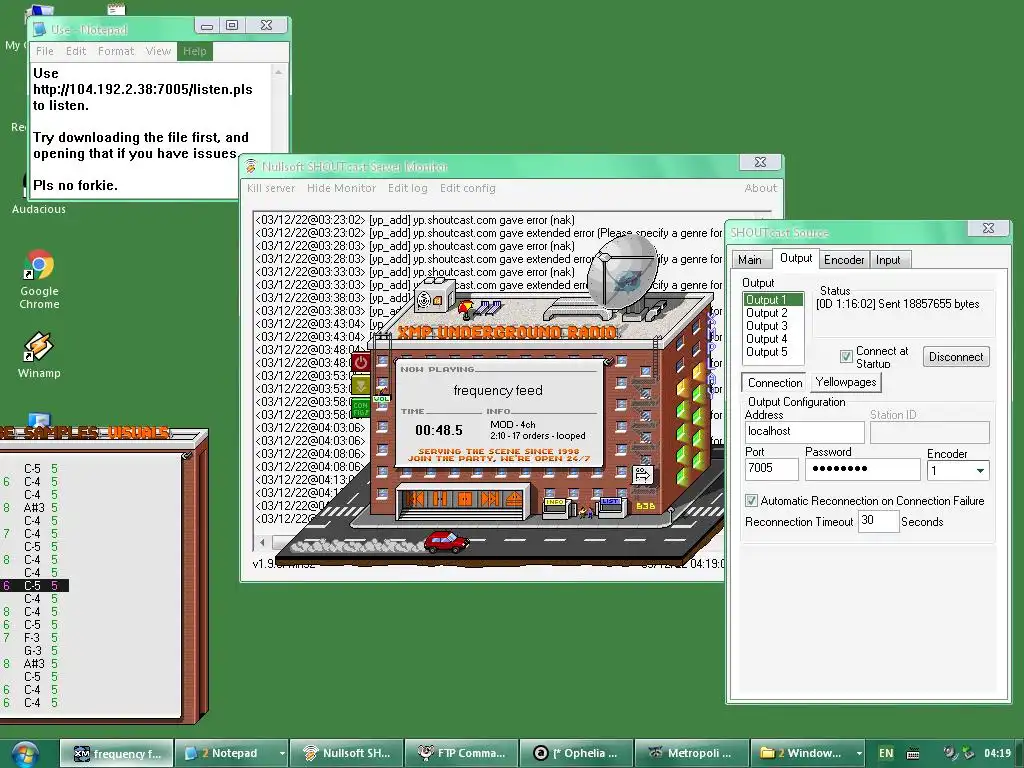Select Output 5 in the Output list
Screen dimensions: 1024x768
tap(773, 352)
